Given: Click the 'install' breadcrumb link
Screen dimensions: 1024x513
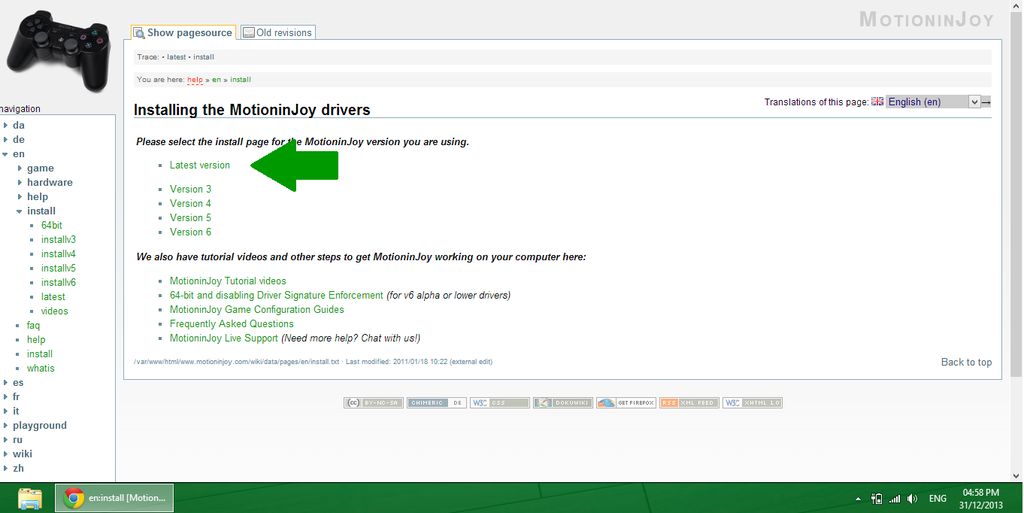Looking at the screenshot, I should [x=240, y=80].
